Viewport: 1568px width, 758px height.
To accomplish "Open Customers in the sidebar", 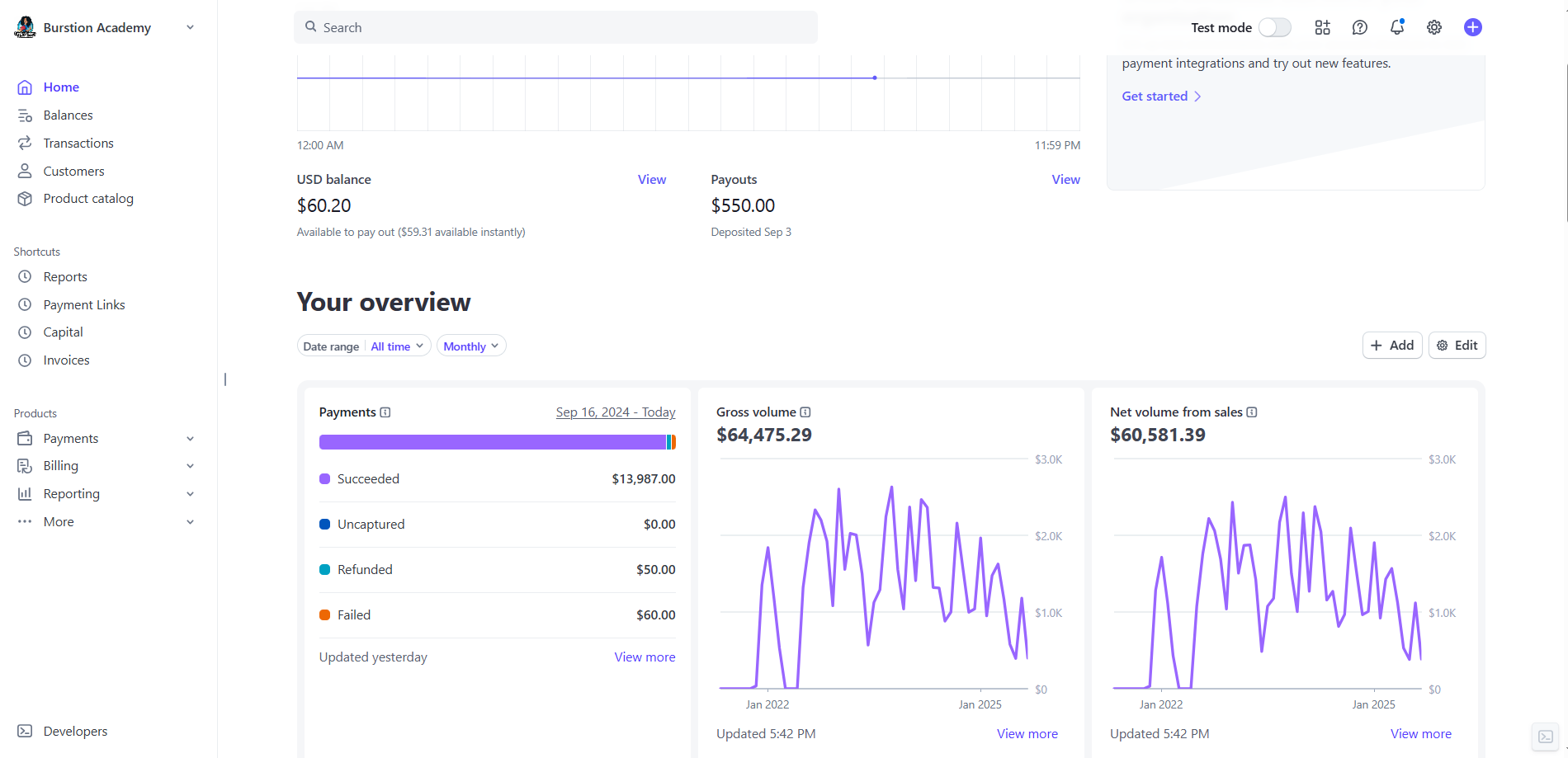I will coord(73,172).
